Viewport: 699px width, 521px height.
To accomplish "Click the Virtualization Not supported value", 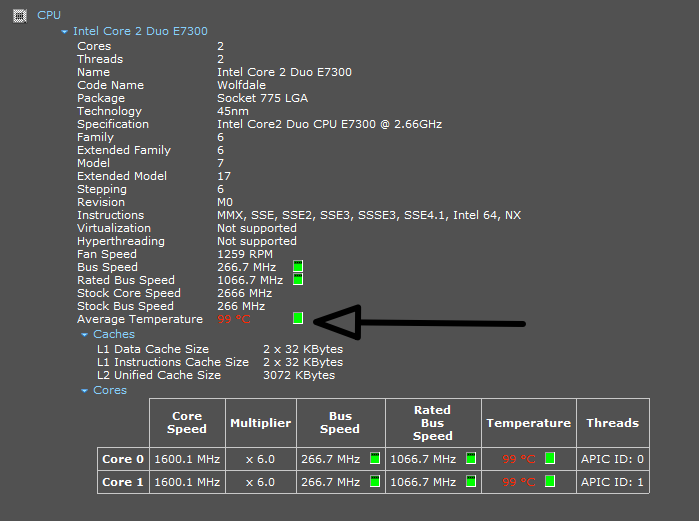I will (257, 229).
